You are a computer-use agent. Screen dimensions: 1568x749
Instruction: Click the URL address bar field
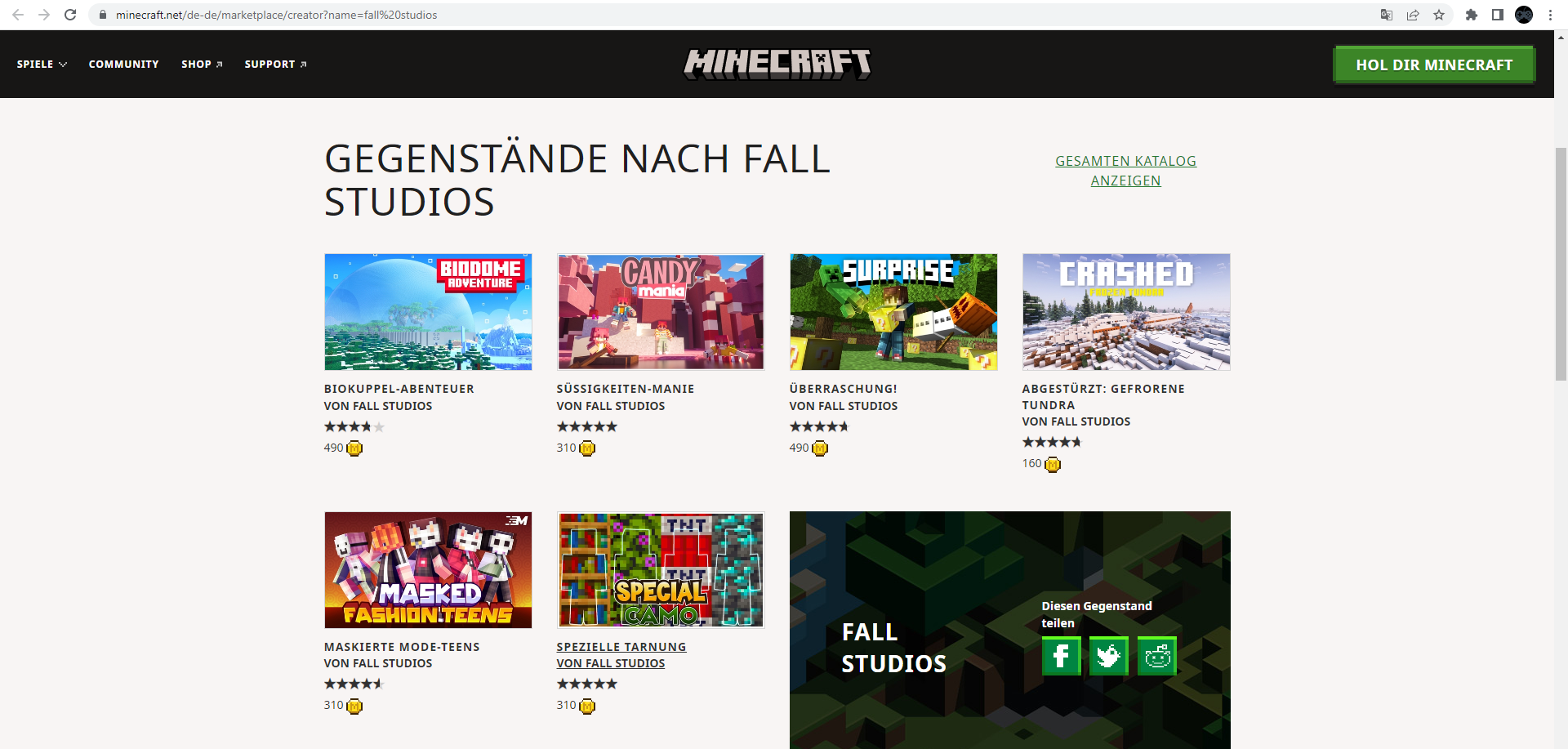pyautogui.click(x=735, y=15)
